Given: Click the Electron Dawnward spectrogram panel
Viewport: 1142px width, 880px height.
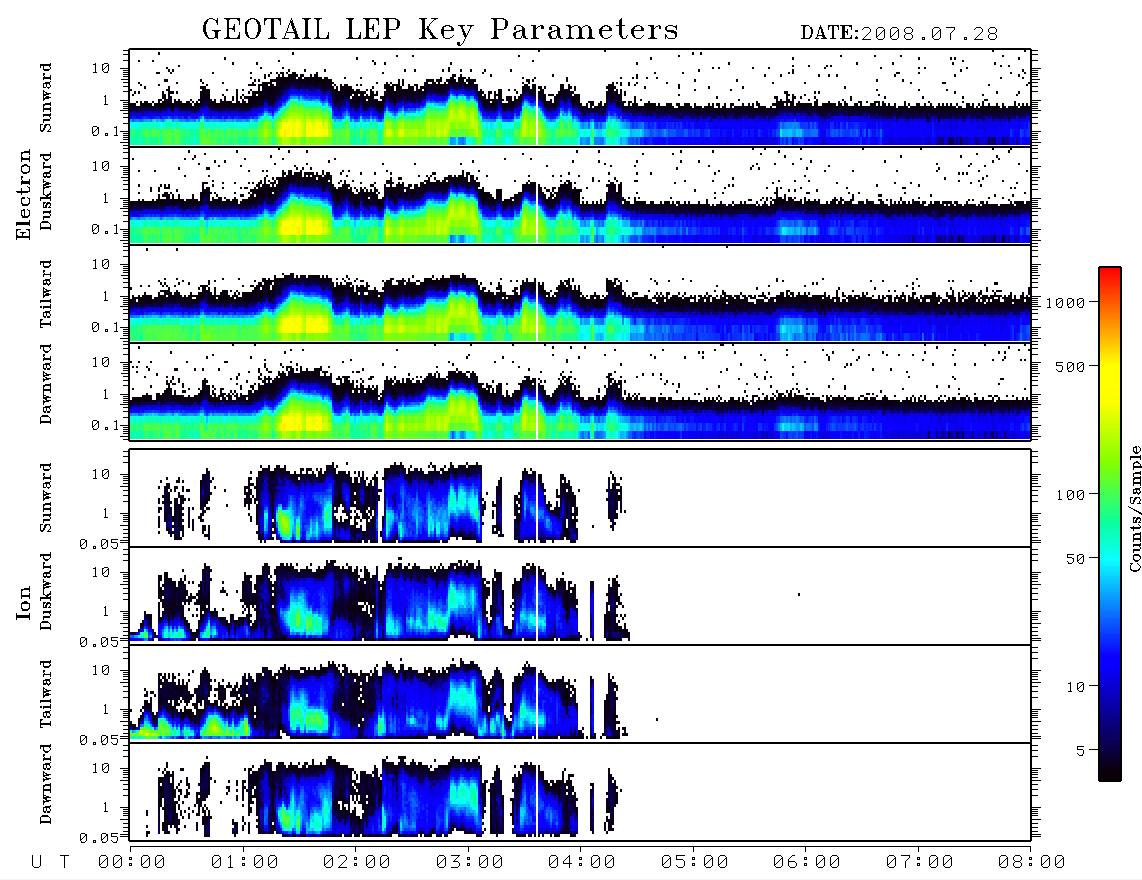Looking at the screenshot, I should pos(580,391).
